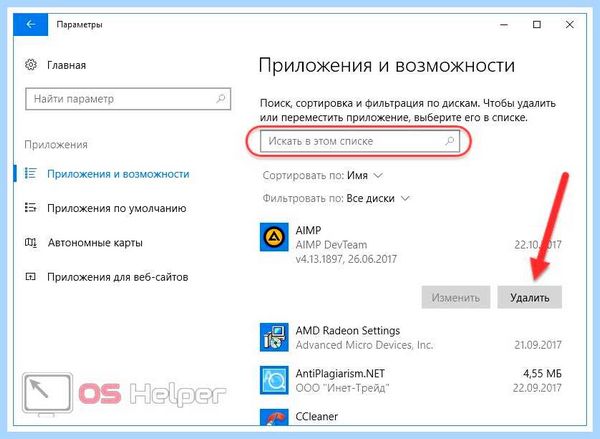Open Фильтровать по: Все диски dropdown
The height and width of the screenshot is (439, 600).
pos(336,199)
